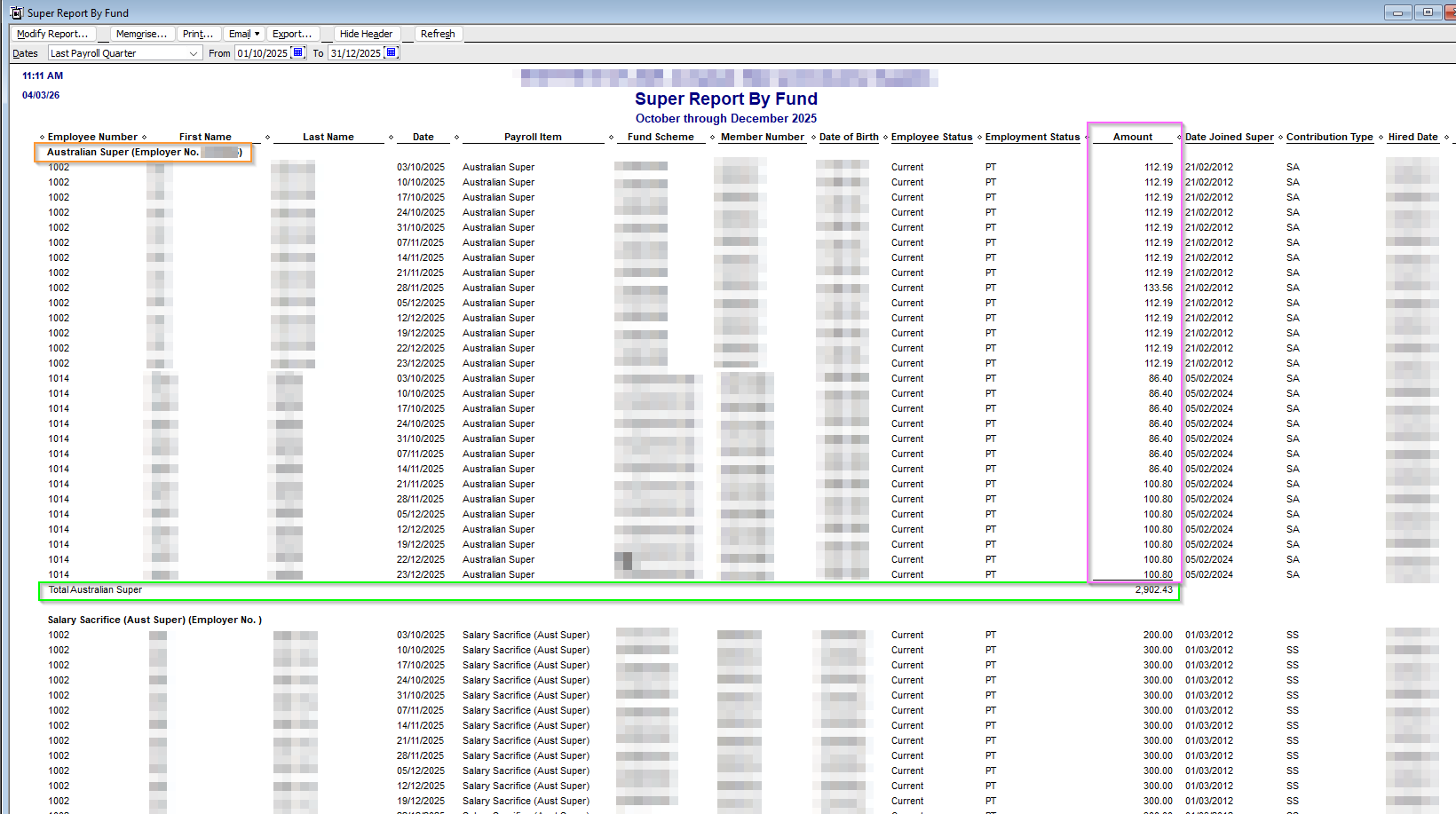
Task: Click SS contribution type for 03/10/2025 row
Action: click(x=1293, y=635)
